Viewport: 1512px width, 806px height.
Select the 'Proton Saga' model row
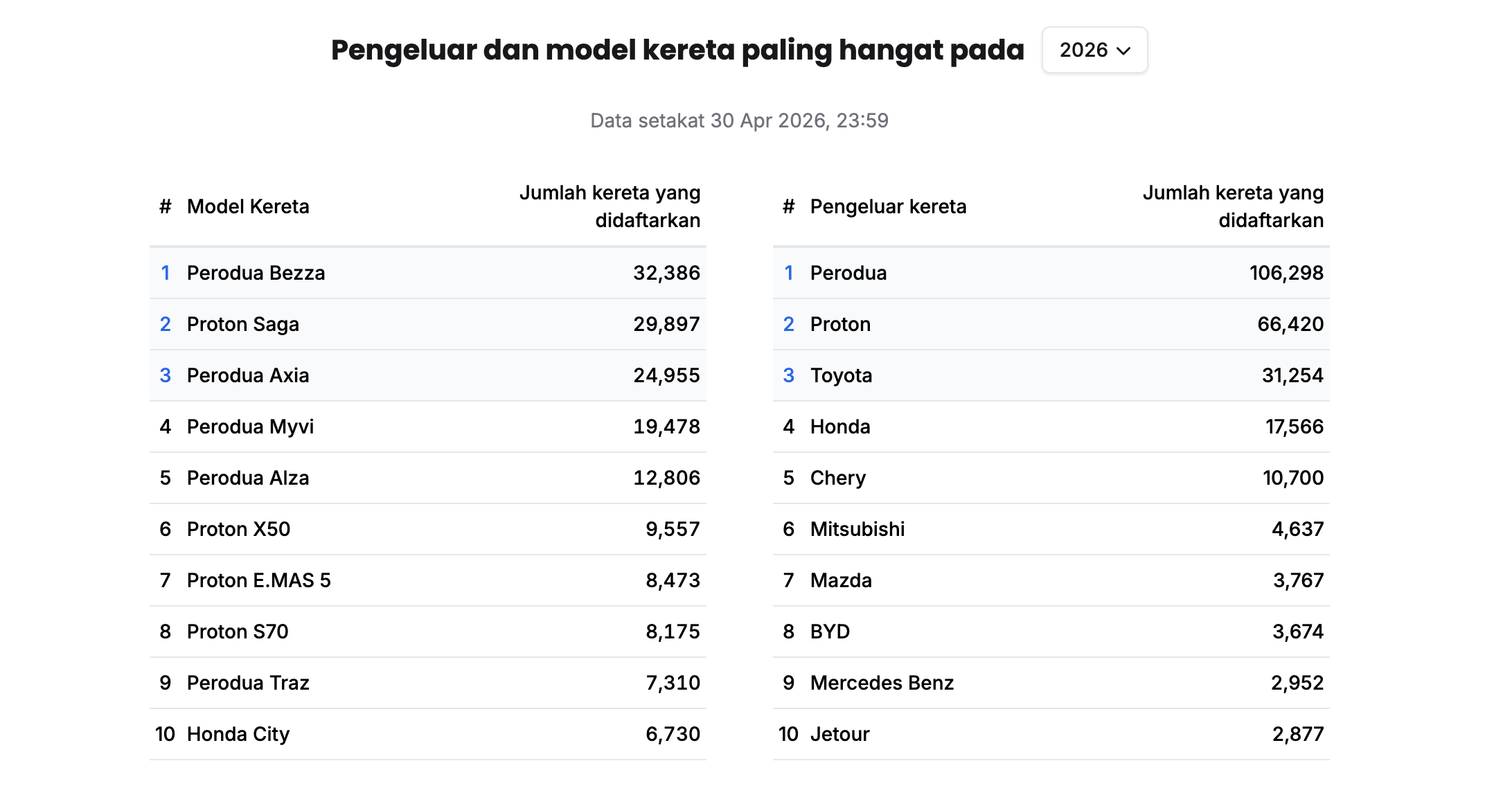[428, 324]
